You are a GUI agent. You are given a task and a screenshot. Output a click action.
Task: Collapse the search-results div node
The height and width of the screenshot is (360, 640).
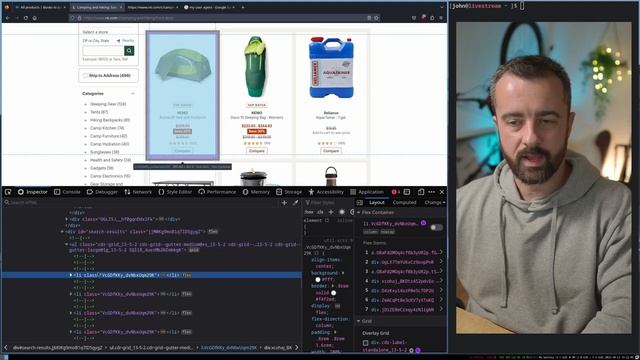point(62,231)
